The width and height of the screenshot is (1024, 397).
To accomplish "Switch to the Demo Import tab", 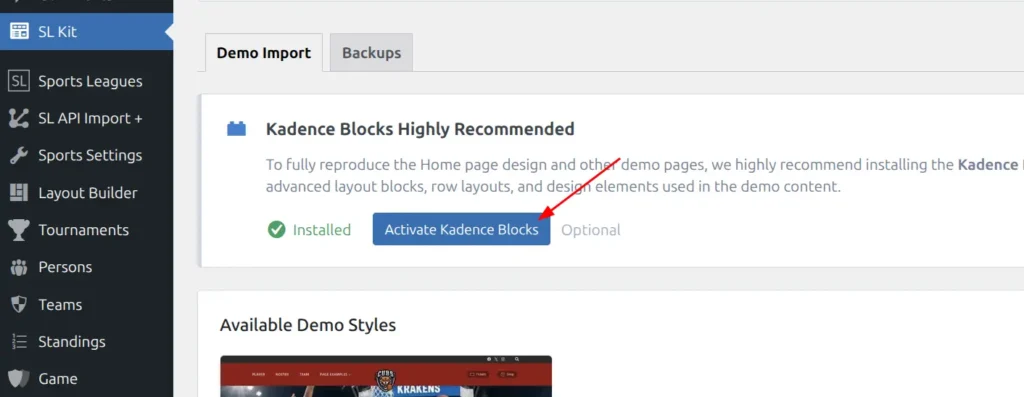I will [x=264, y=53].
